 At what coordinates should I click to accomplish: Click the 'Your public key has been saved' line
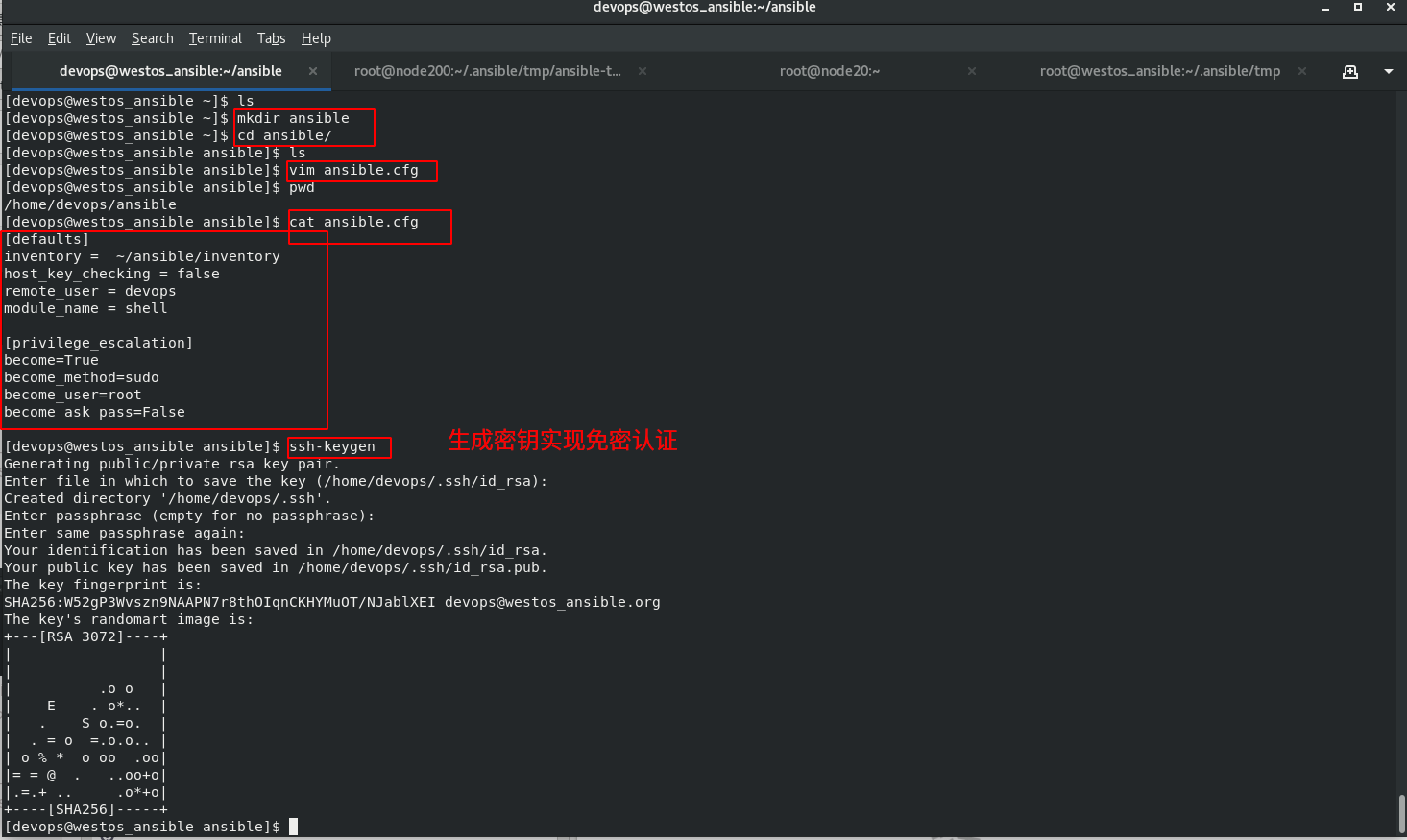pyautogui.click(x=276, y=567)
